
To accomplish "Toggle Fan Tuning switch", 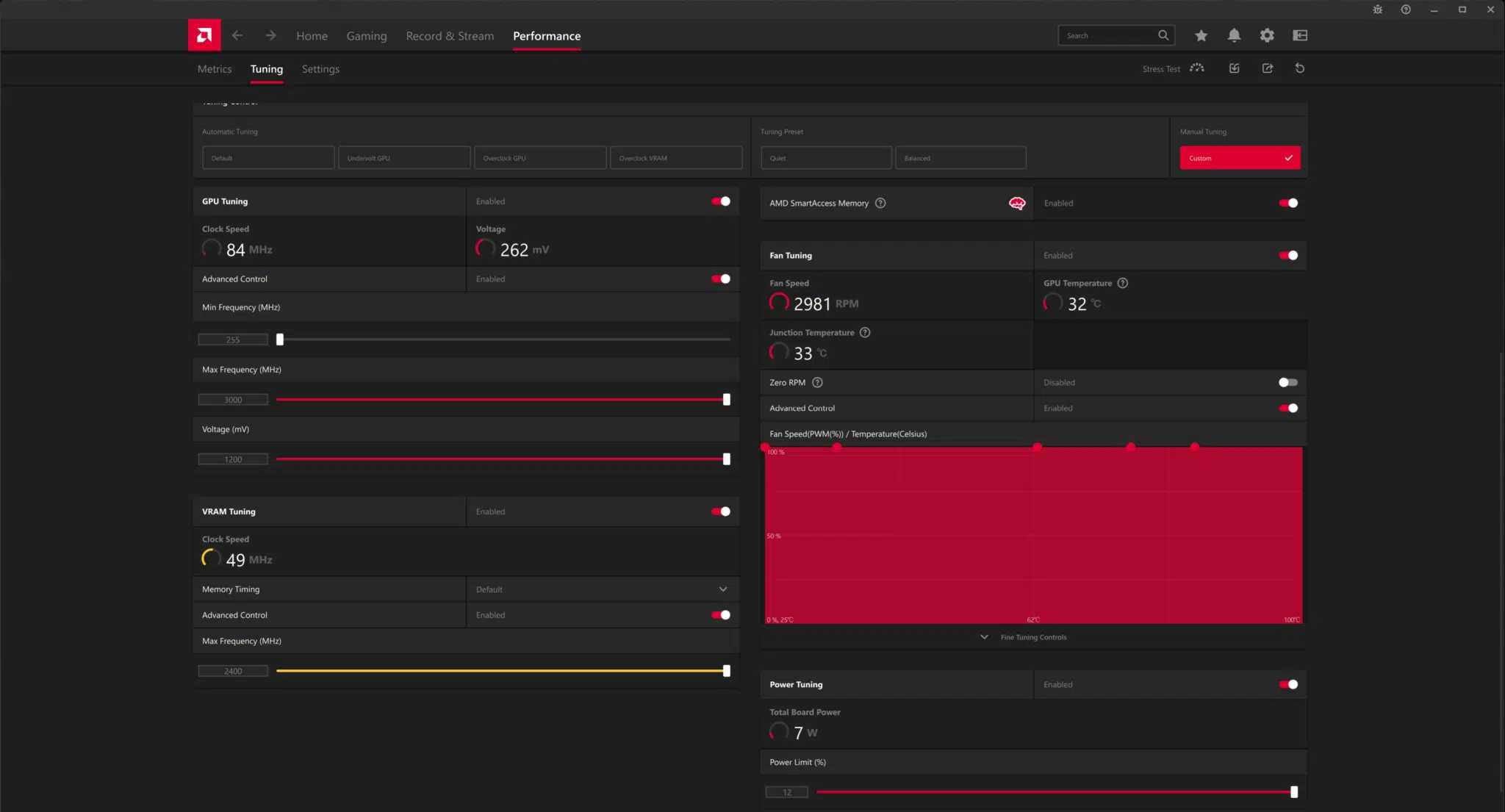I will point(1288,256).
